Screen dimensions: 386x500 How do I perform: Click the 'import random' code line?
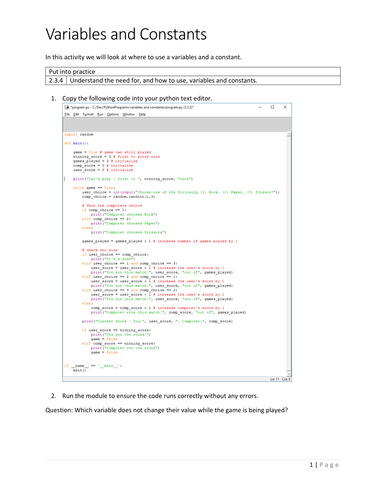tap(79, 134)
